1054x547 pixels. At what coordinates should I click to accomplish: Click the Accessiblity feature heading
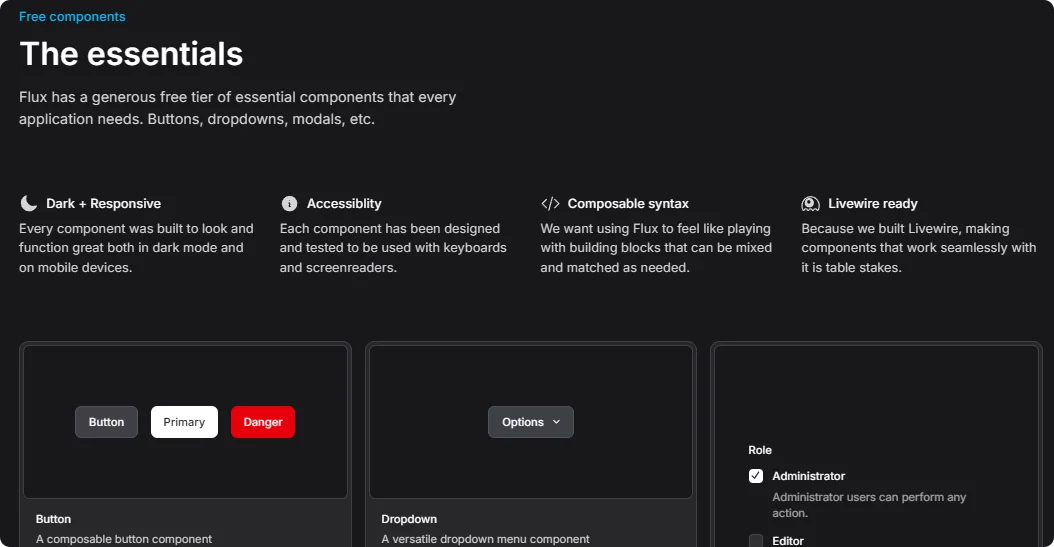tap(344, 203)
